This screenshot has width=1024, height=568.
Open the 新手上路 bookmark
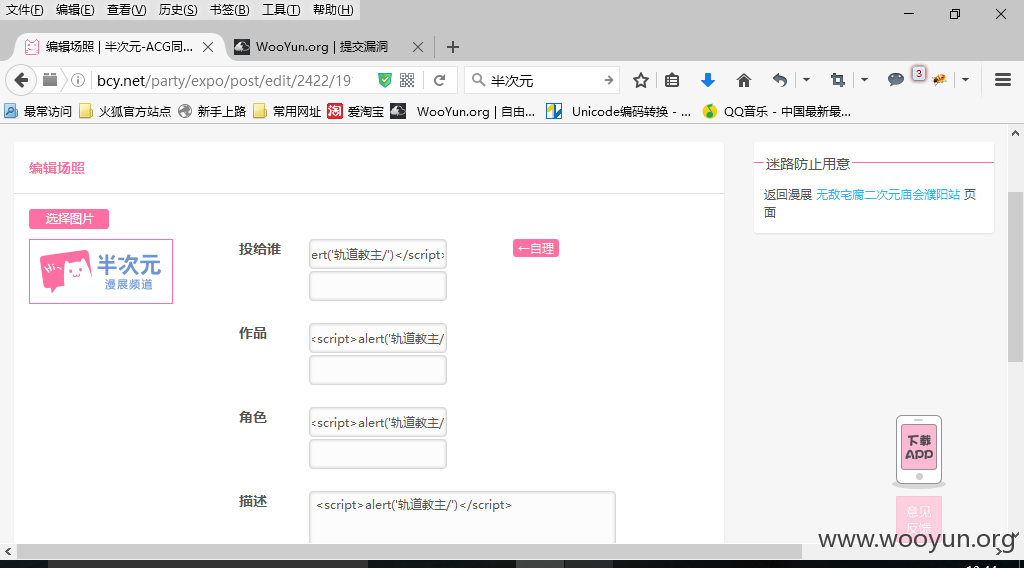coord(212,112)
